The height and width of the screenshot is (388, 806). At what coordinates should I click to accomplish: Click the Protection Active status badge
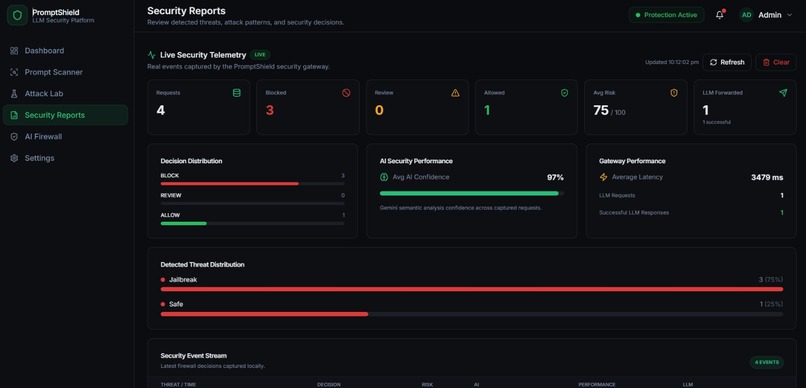[x=666, y=15]
